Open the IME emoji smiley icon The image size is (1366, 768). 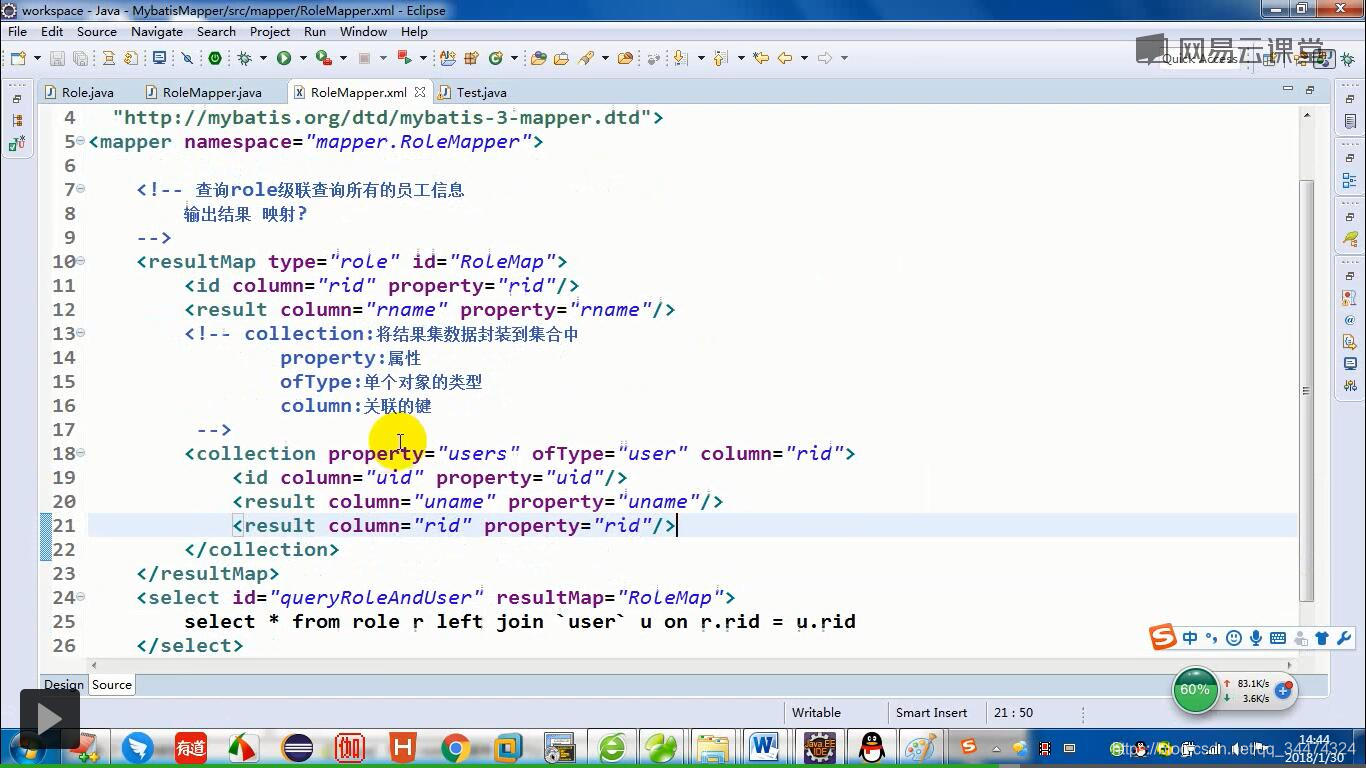click(1234, 638)
